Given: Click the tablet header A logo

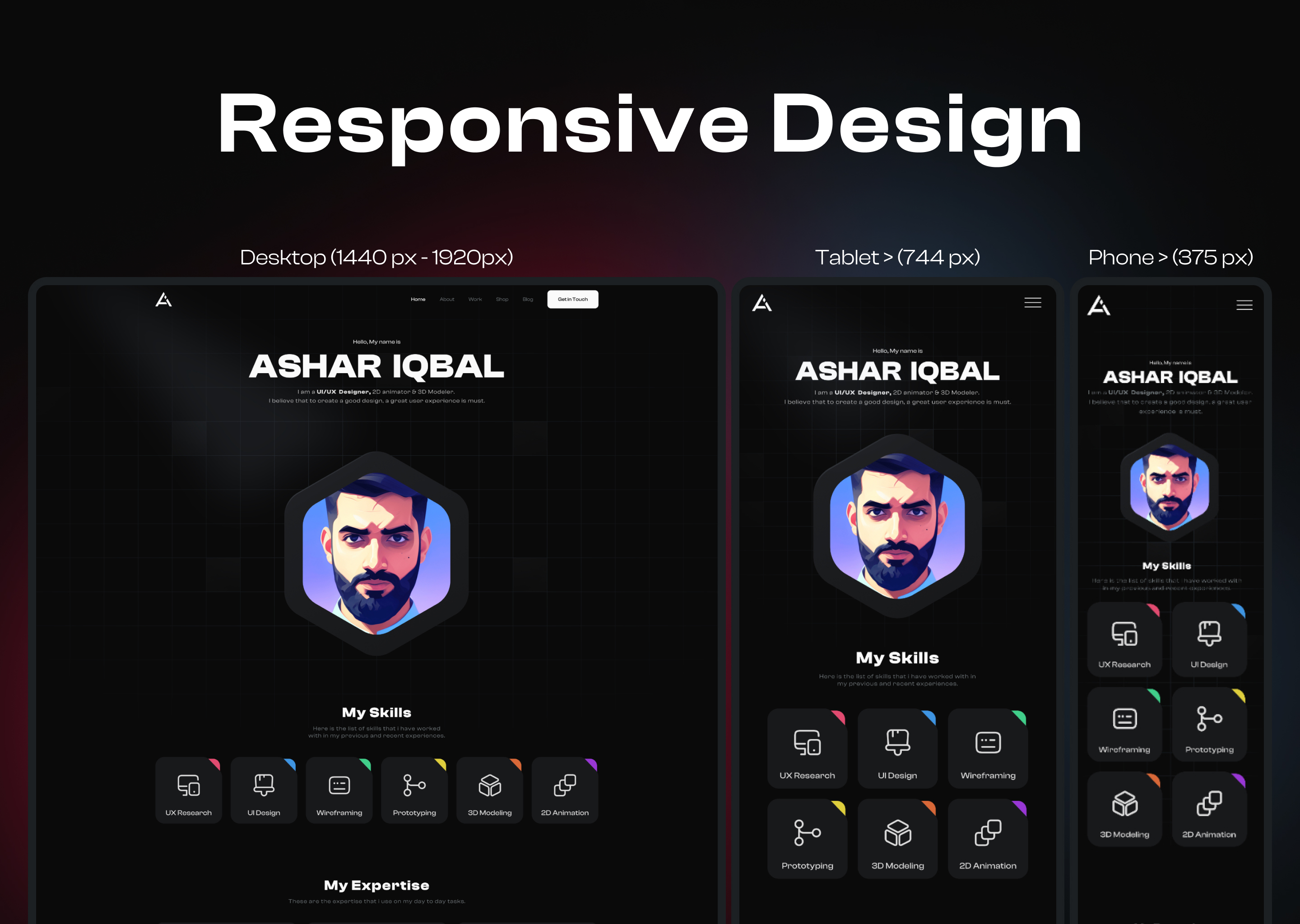Looking at the screenshot, I should [x=761, y=303].
